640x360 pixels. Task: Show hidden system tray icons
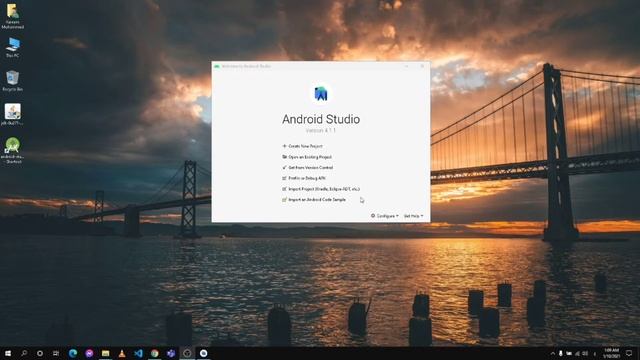pos(553,353)
